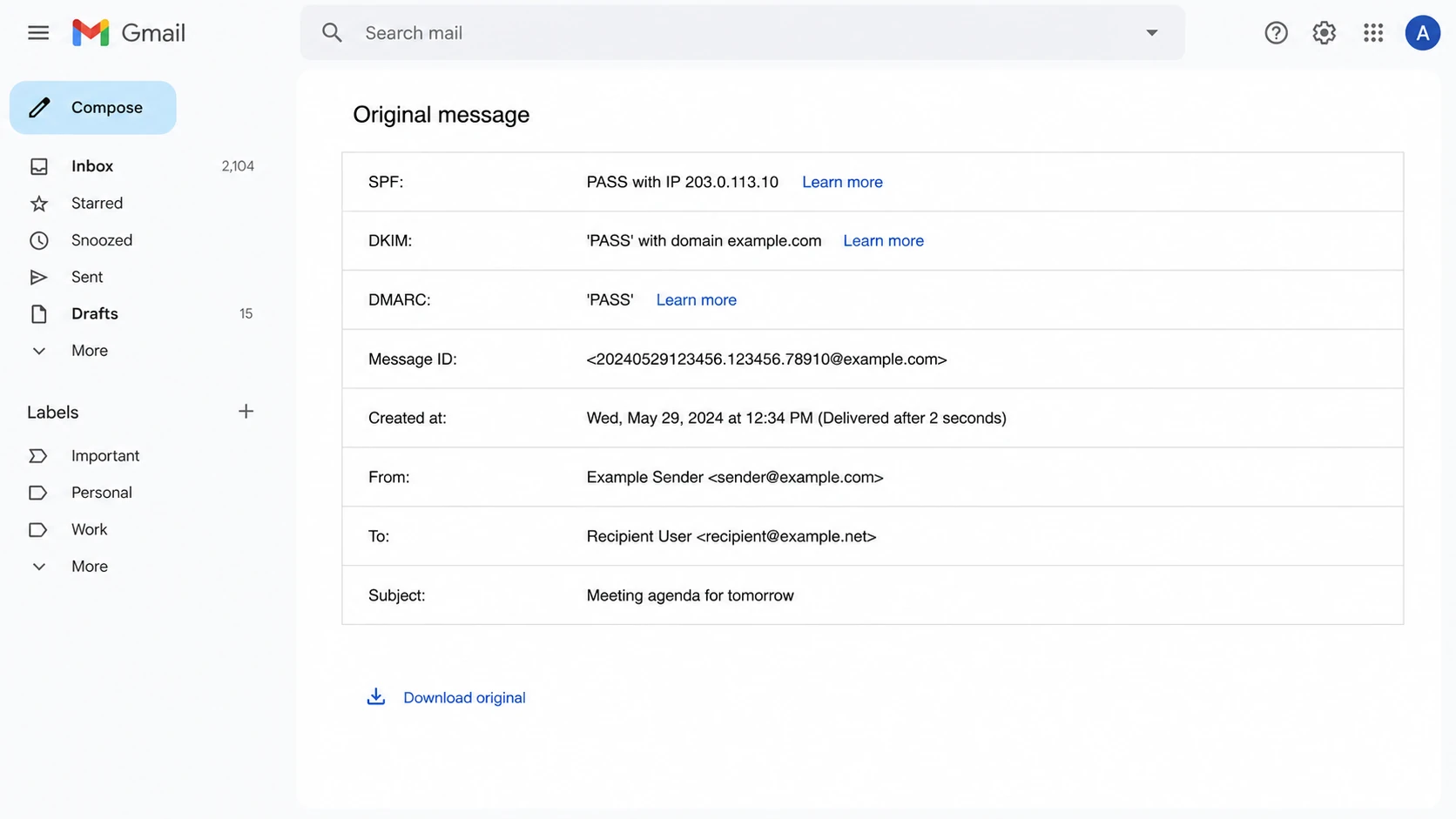Click the Labels section heading
This screenshot has height=819, width=1456.
click(52, 413)
